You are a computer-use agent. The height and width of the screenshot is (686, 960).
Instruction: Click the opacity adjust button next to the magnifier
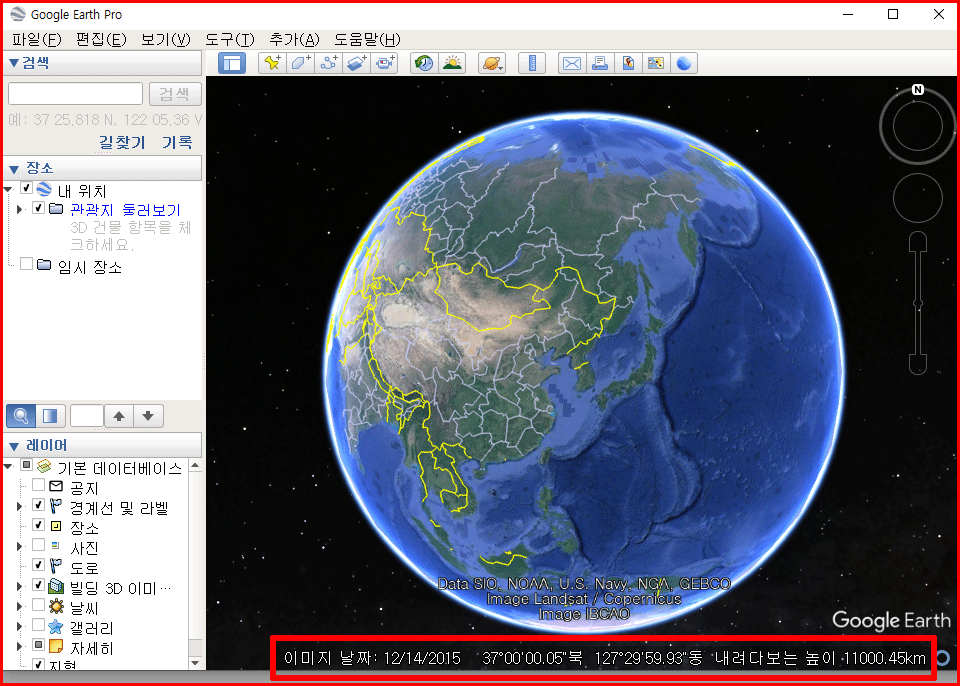50,416
